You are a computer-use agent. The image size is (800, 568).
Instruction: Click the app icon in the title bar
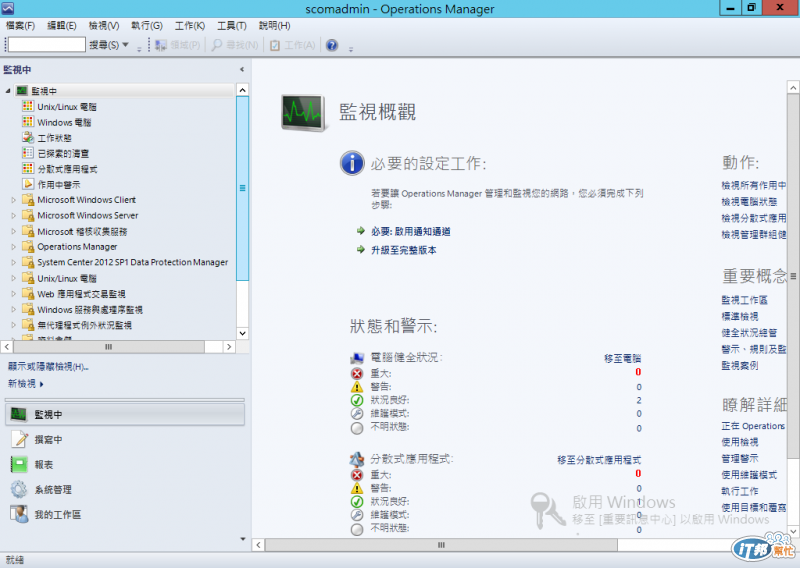(8, 8)
